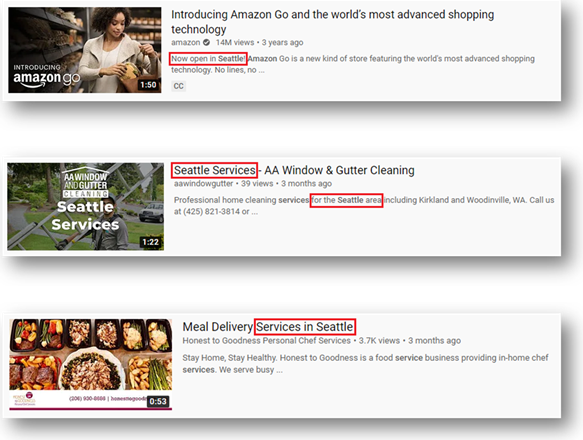Click the title 'Seattle Services - AA Window & Gutter Cleaning'
This screenshot has width=583, height=440.
point(294,170)
